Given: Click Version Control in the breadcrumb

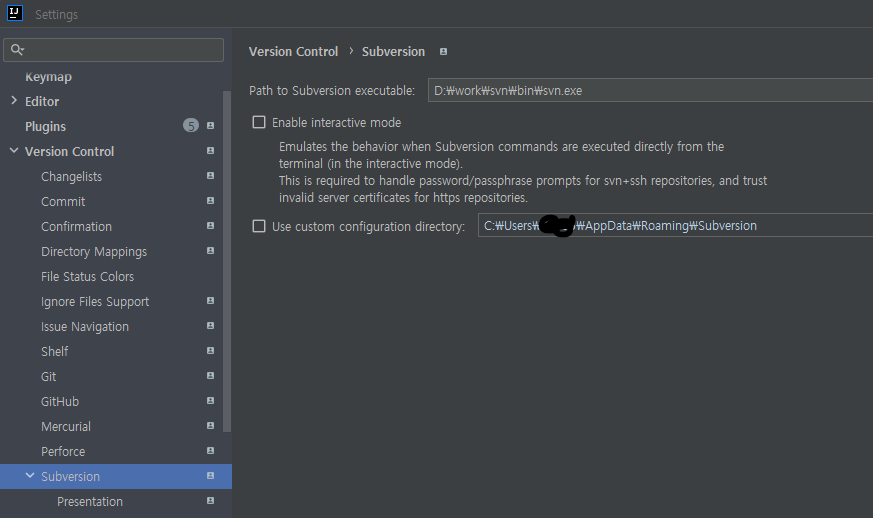Looking at the screenshot, I should (293, 52).
